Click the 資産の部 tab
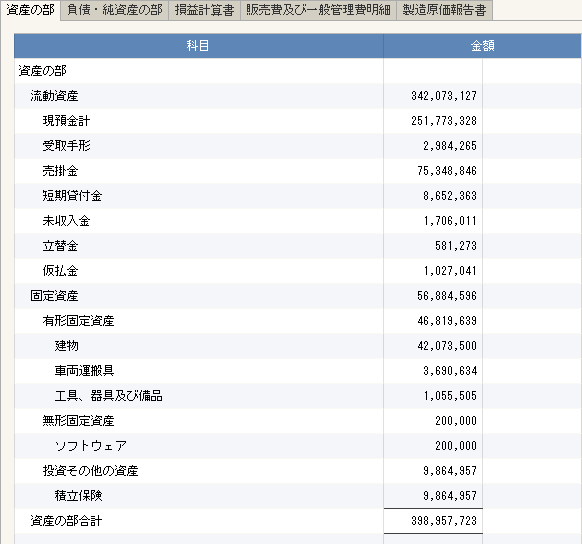 coord(30,10)
